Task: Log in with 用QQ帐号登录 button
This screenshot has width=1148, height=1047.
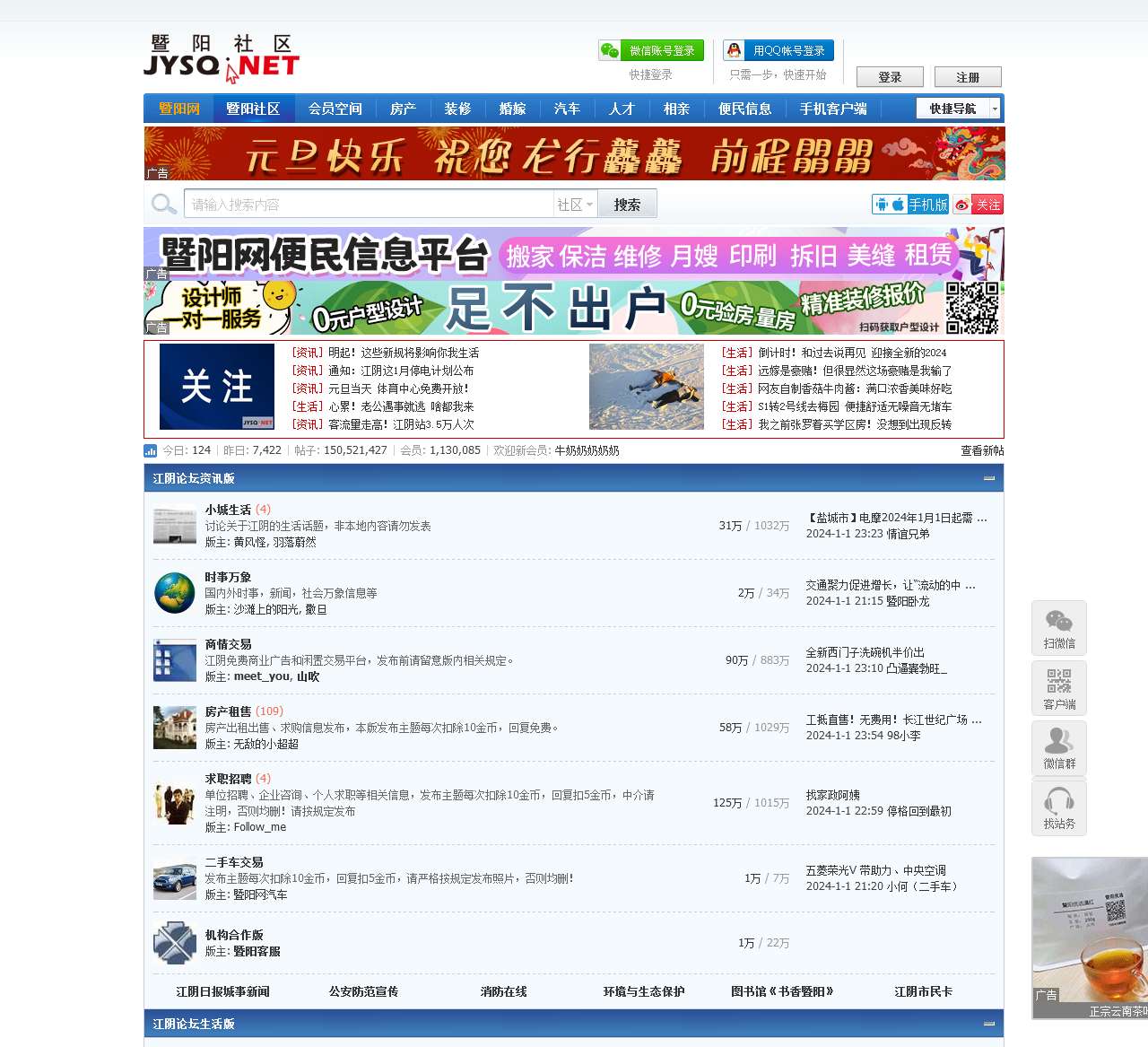Action: coord(778,50)
